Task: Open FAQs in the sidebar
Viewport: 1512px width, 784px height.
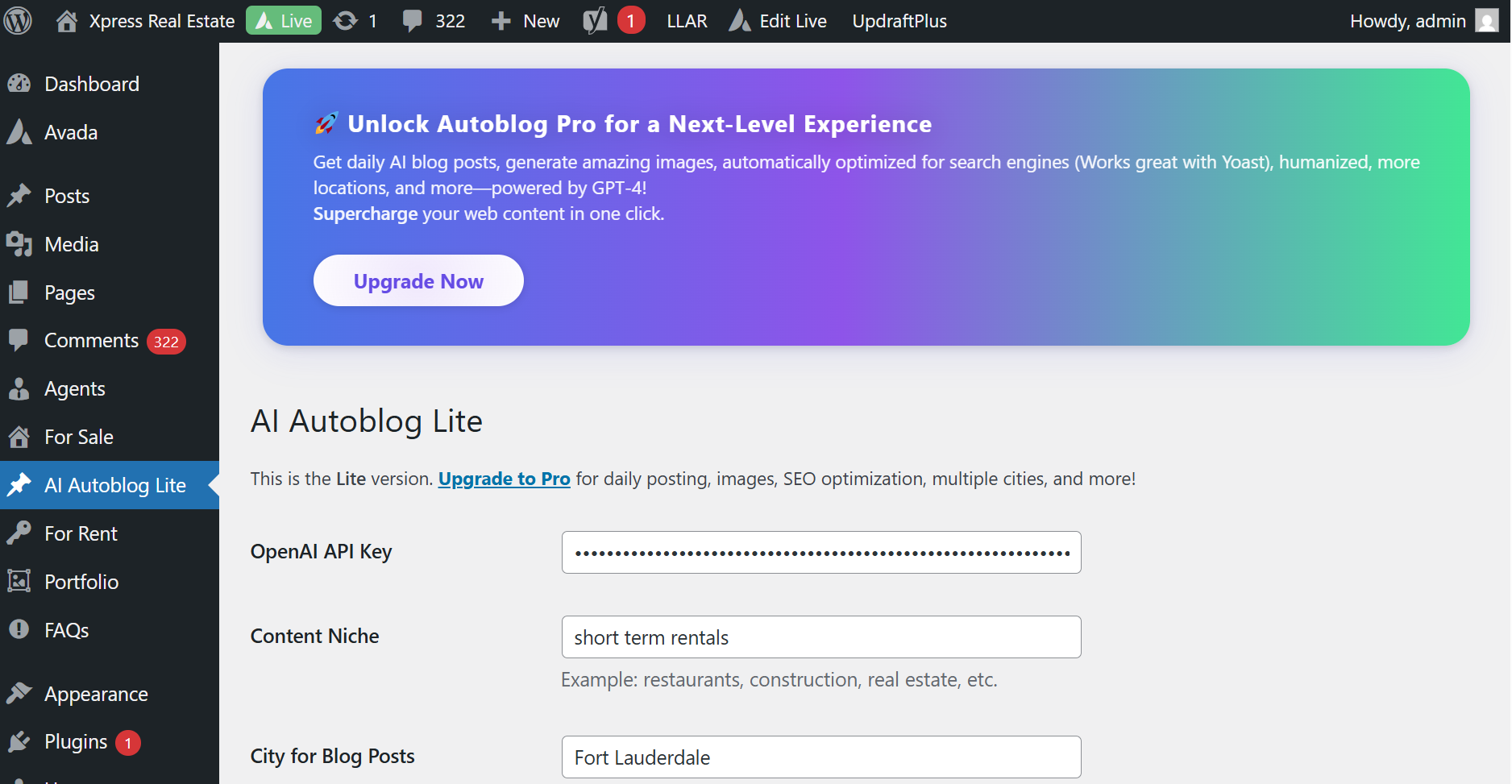Action: coord(66,630)
